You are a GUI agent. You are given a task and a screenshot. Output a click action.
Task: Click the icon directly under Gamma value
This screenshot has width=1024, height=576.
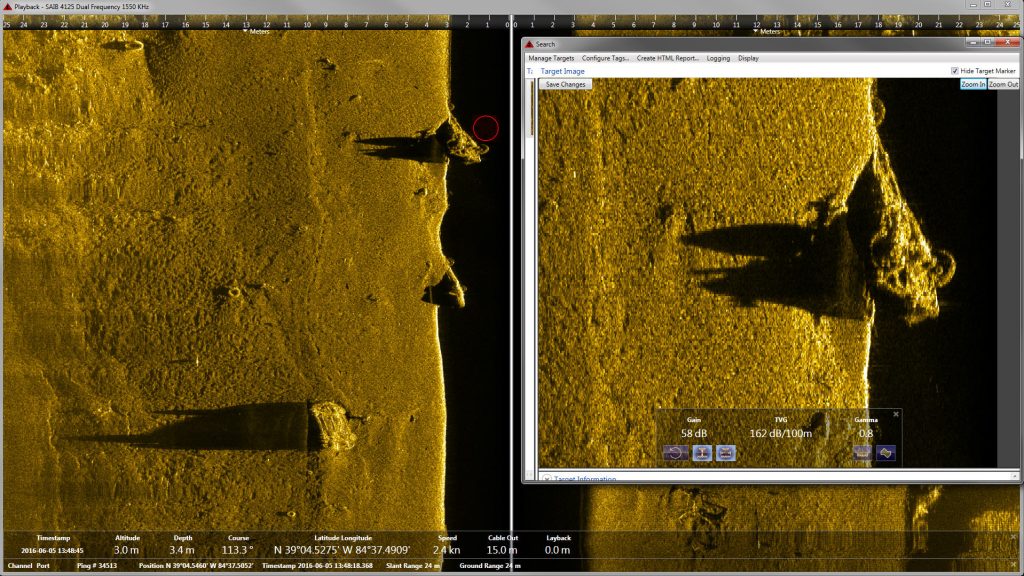862,453
